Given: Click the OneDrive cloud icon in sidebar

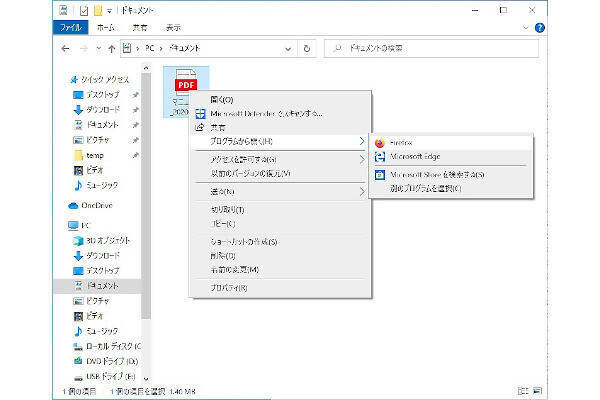Looking at the screenshot, I should 74,205.
